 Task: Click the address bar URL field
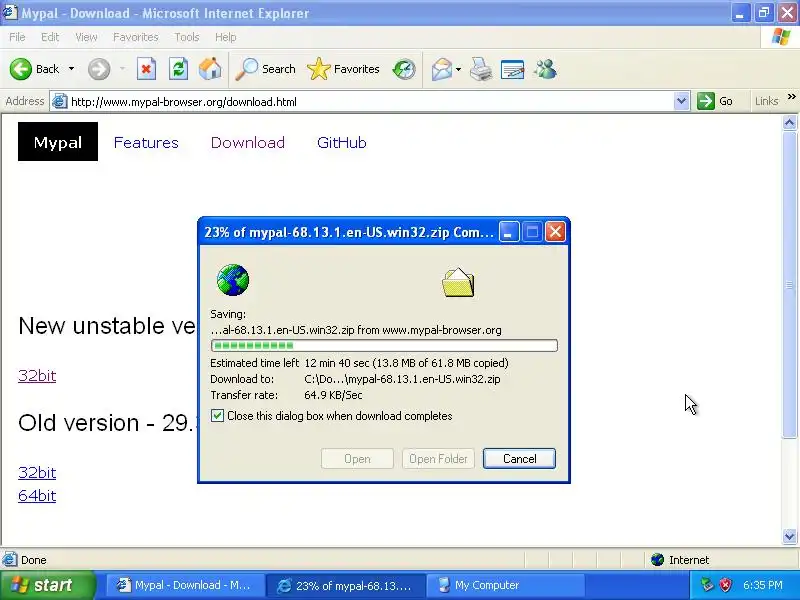[x=370, y=102]
